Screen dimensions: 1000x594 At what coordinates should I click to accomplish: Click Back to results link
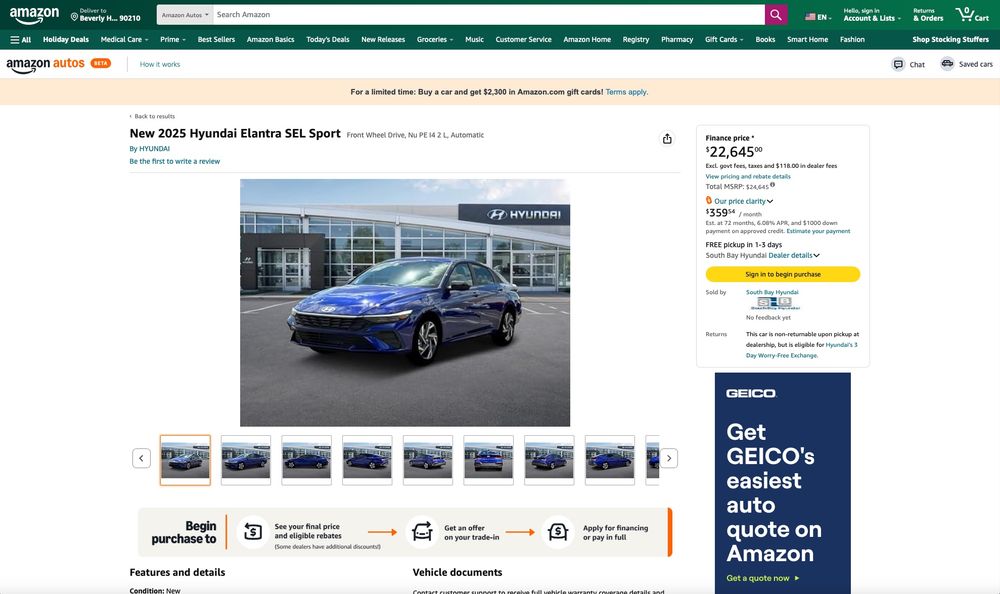pyautogui.click(x=152, y=116)
